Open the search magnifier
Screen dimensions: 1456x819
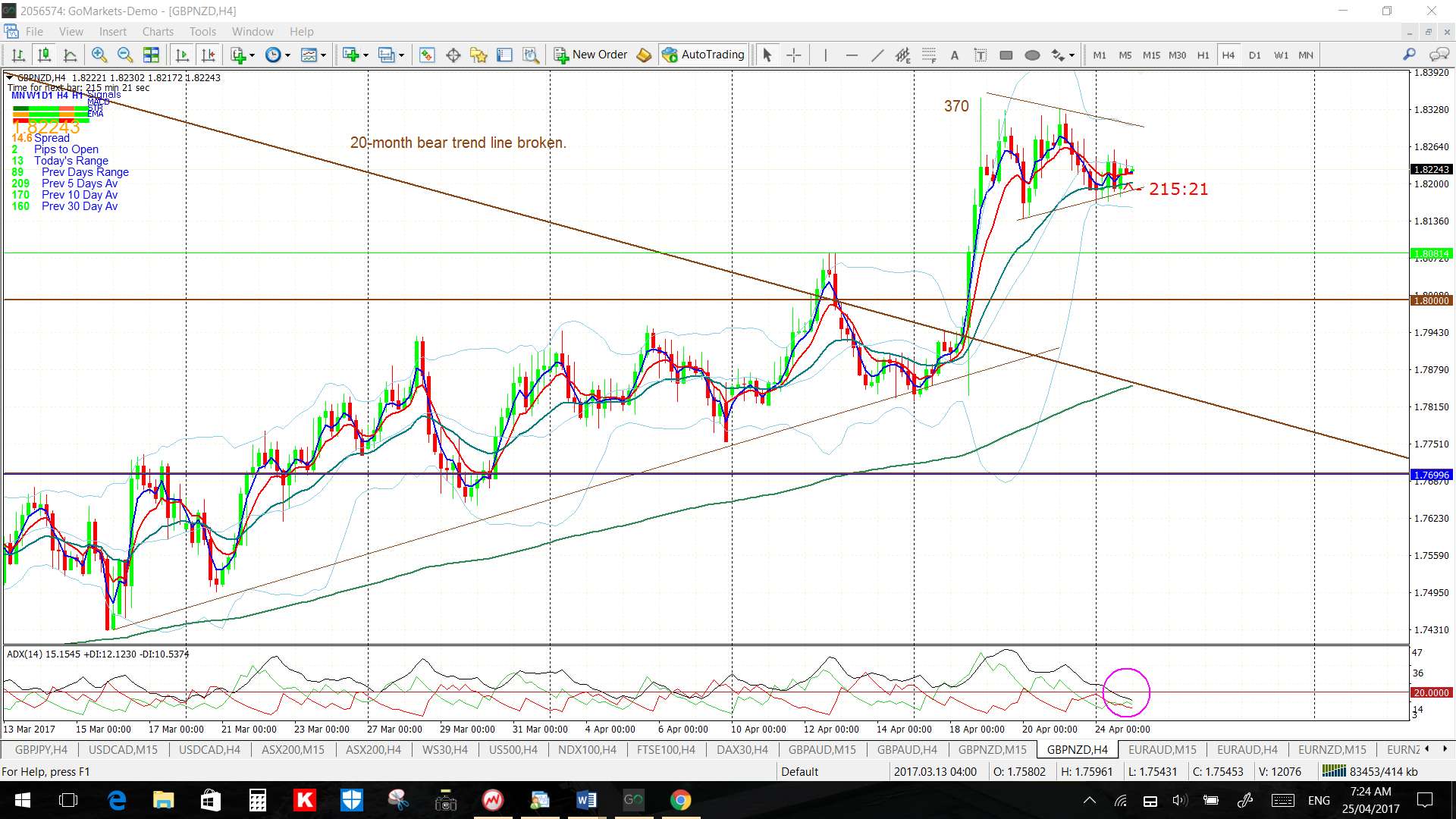tap(1409, 55)
